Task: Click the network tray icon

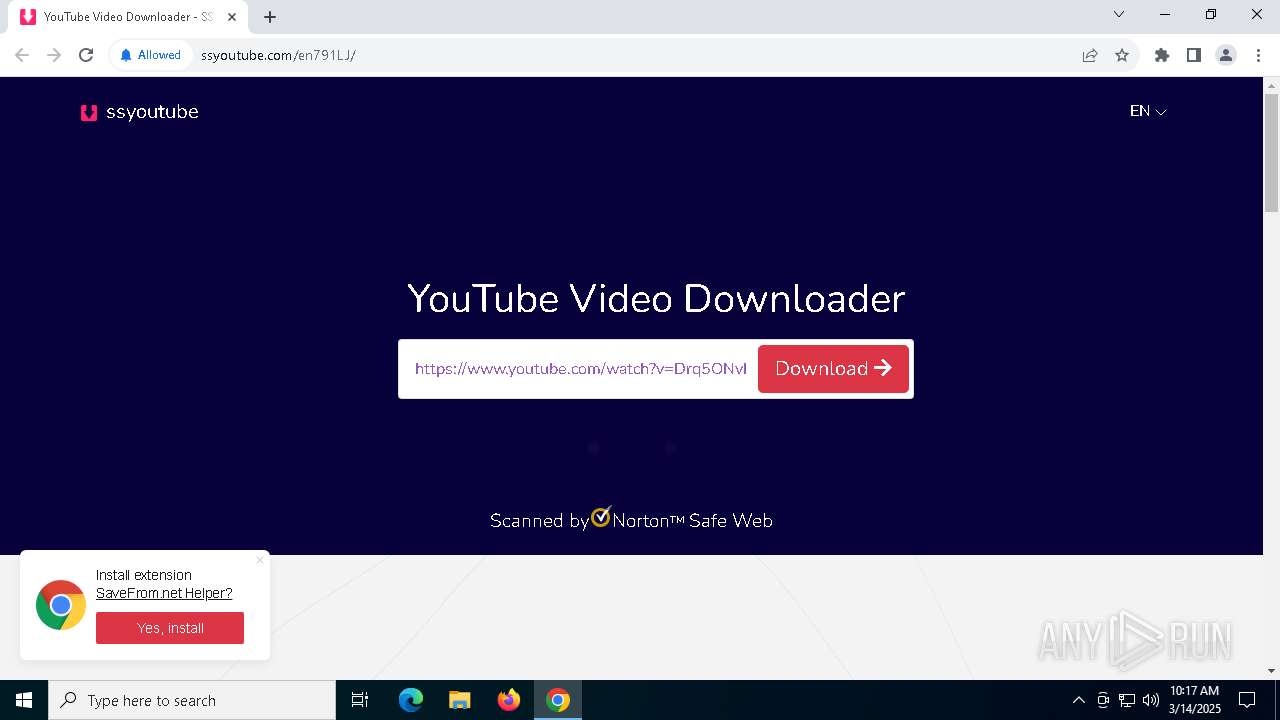Action: tap(1127, 700)
